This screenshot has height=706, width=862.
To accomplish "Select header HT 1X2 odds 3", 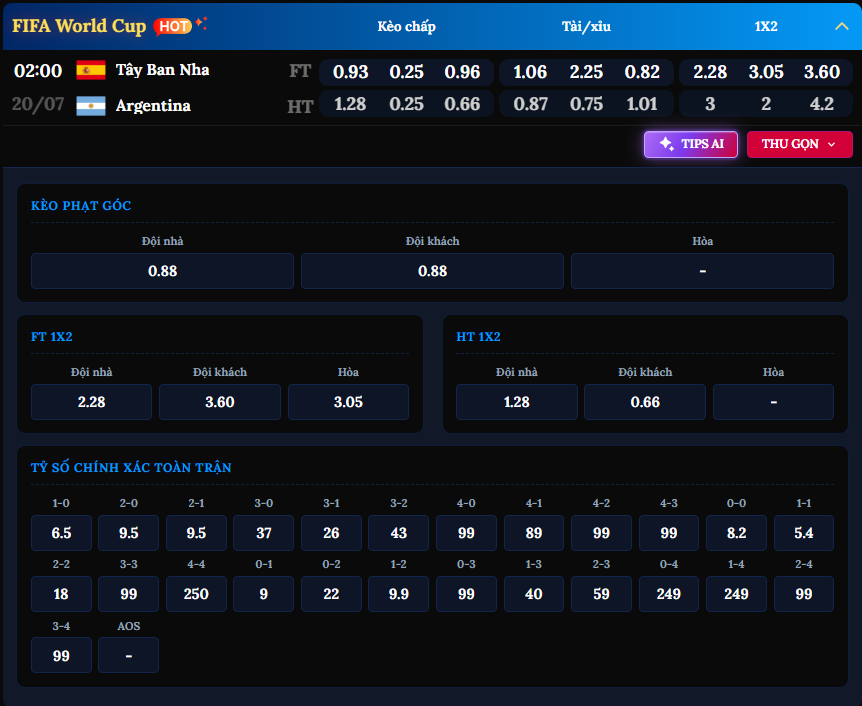I will point(710,104).
